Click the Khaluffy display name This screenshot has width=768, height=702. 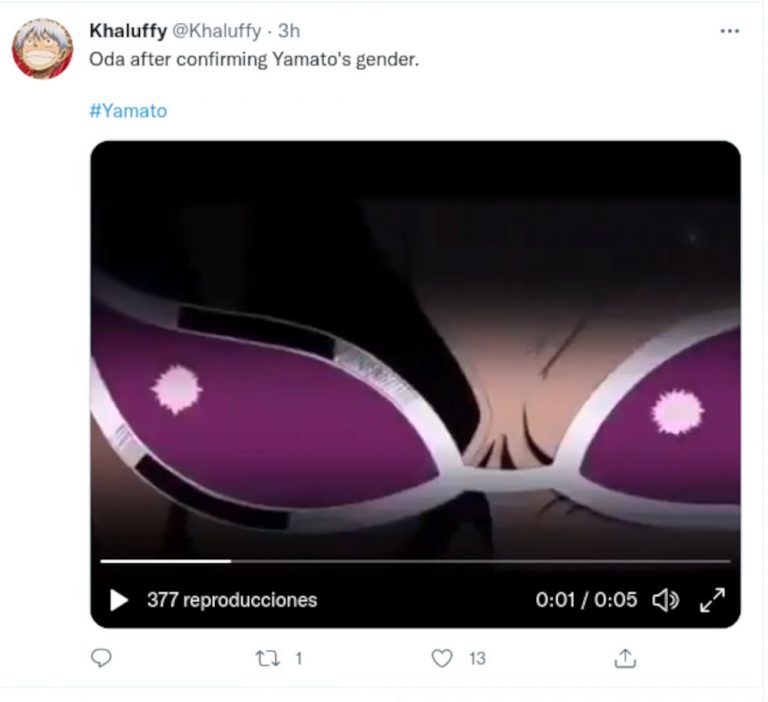pyautogui.click(x=128, y=31)
